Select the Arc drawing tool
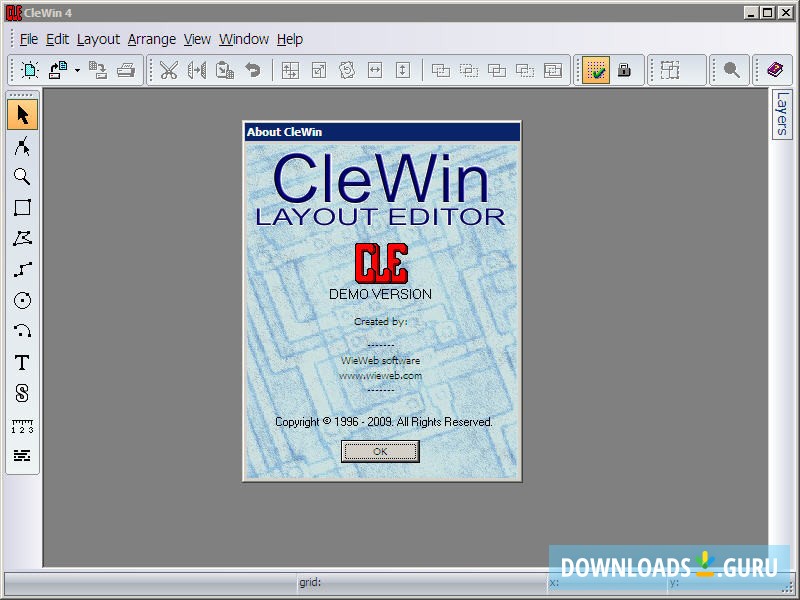This screenshot has height=600, width=800. click(20, 331)
